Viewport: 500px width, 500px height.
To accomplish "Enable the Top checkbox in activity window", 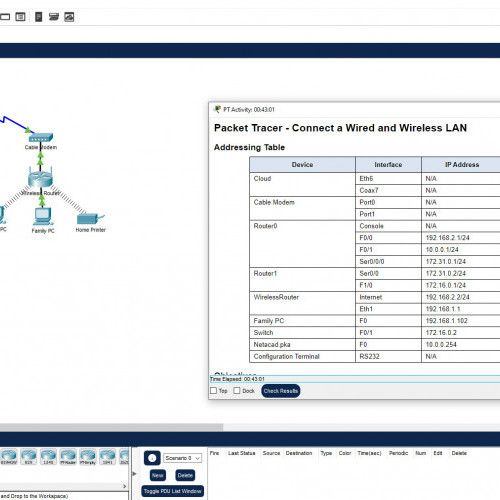I will [214, 390].
